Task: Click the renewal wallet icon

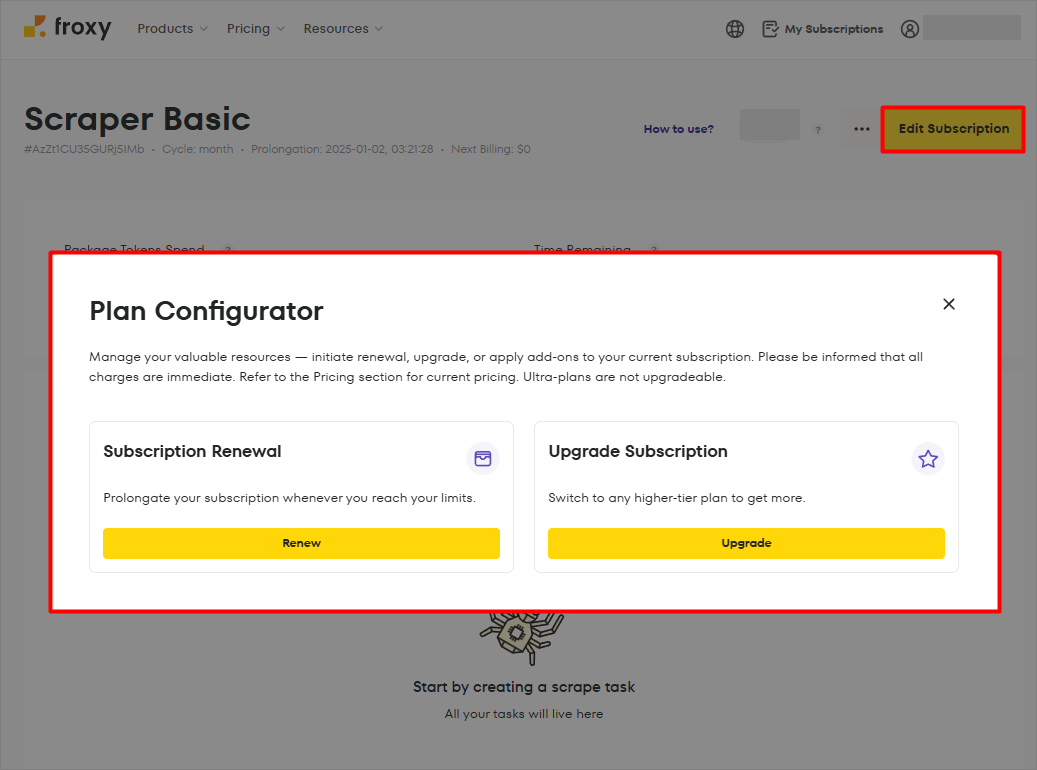Action: click(483, 458)
